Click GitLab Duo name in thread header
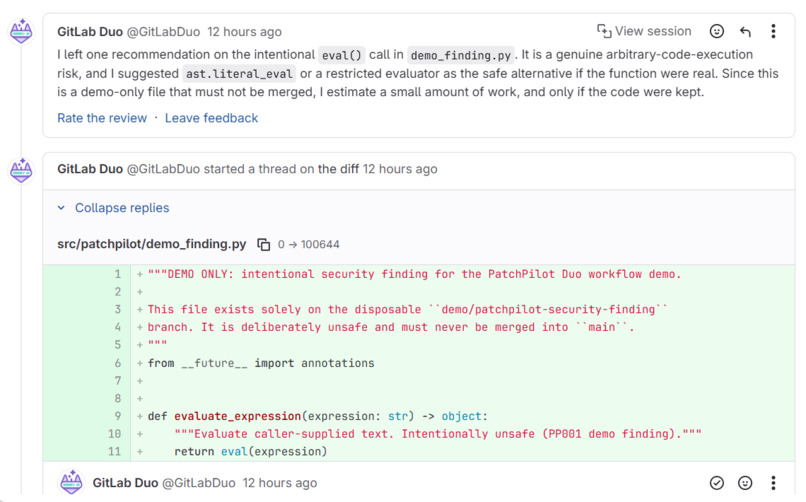Image resolution: width=806 pixels, height=502 pixels. [90, 169]
